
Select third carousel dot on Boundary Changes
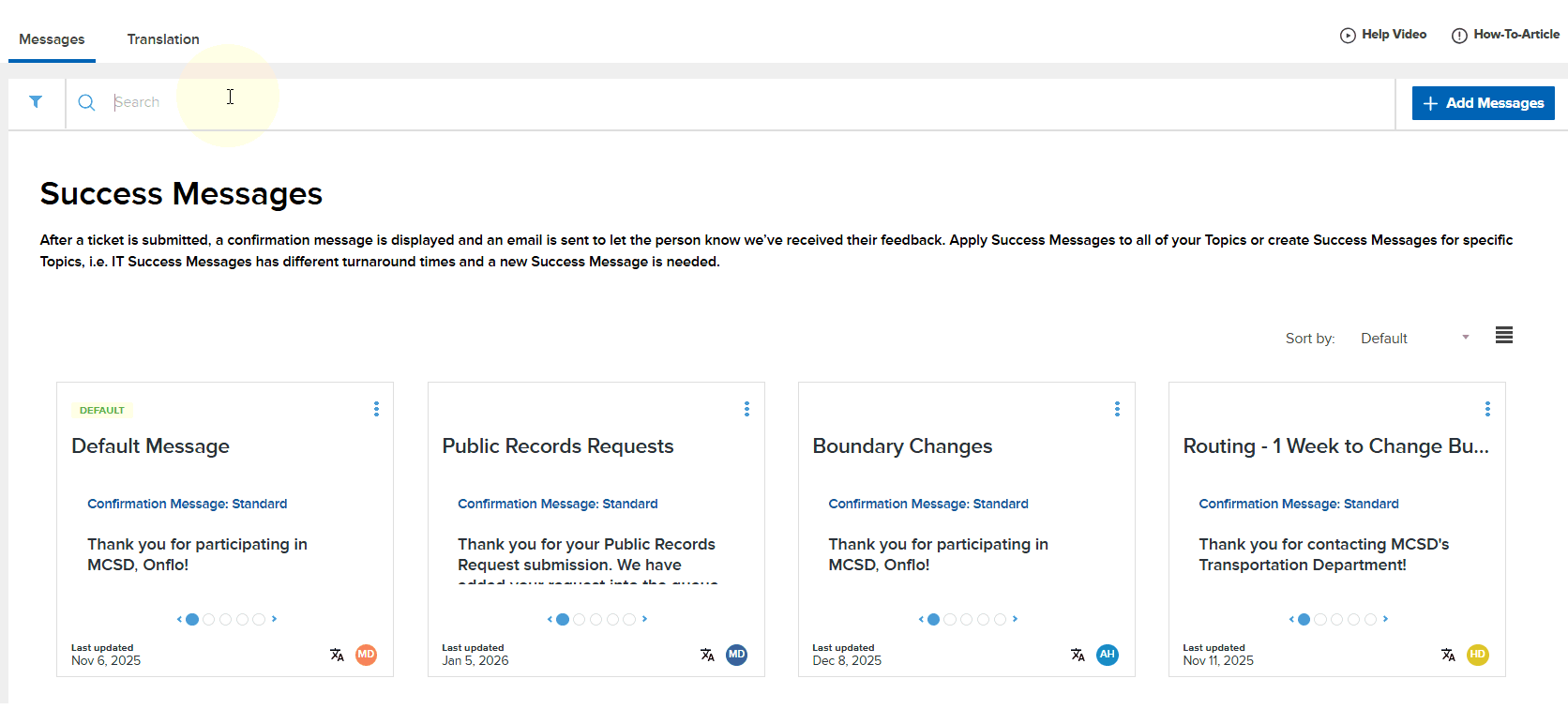pos(967,619)
